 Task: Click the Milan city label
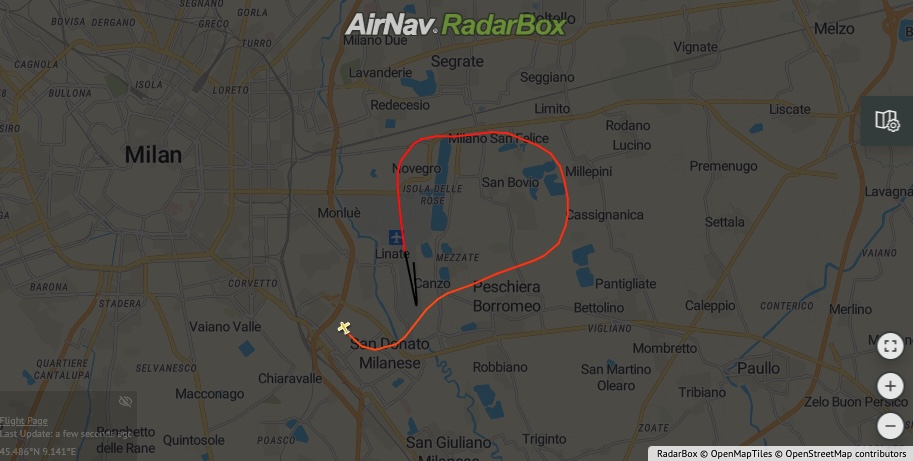(x=153, y=155)
